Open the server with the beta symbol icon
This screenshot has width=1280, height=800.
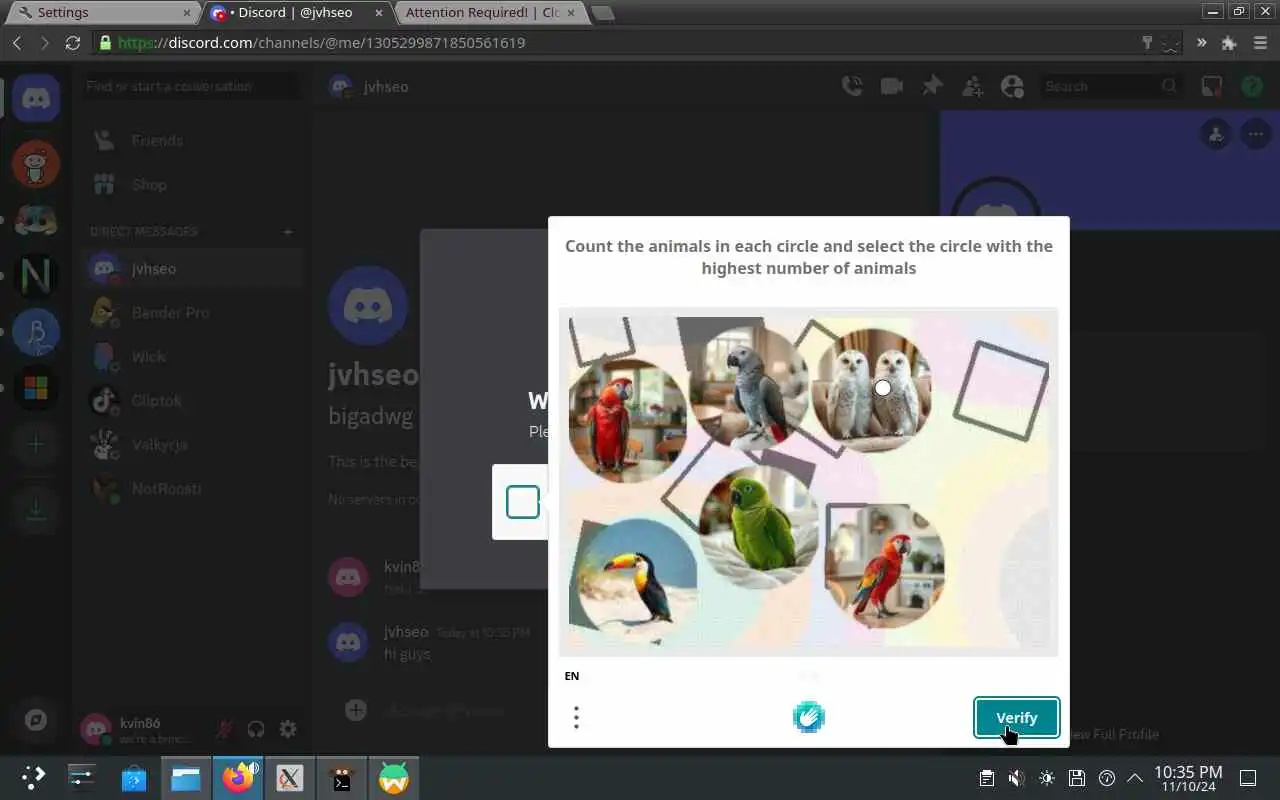(36, 331)
